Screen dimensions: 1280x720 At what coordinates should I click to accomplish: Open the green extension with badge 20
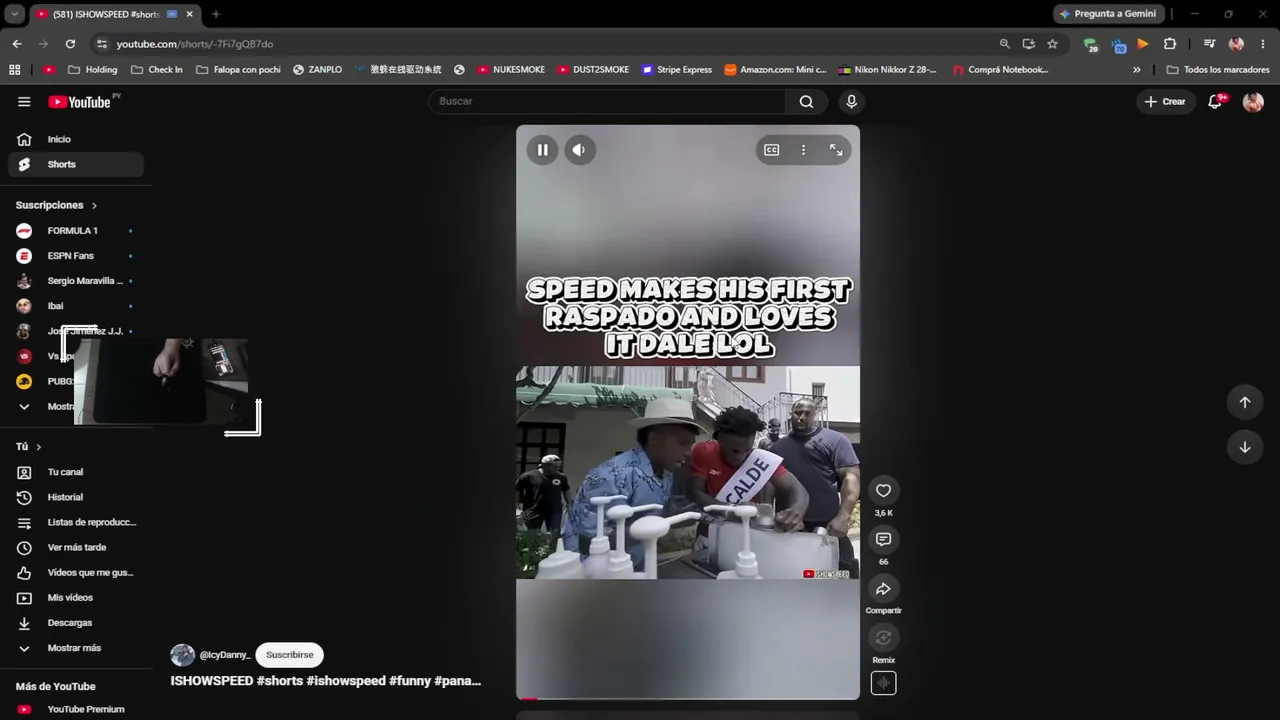pos(1090,44)
